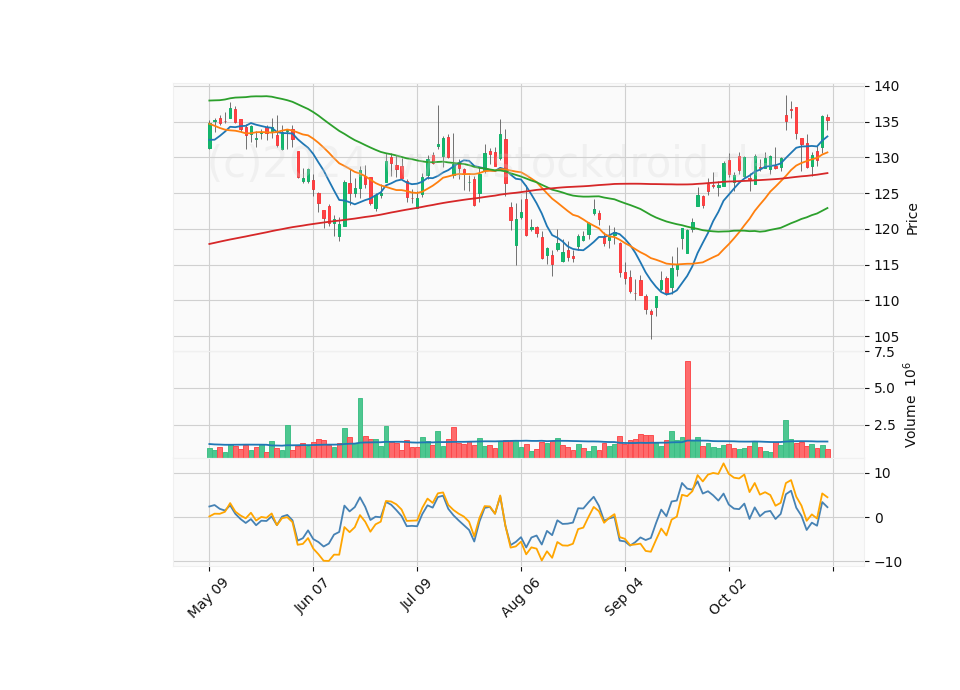Click the tallest green volume bar in June
The width and height of the screenshot is (960, 690).
(361, 428)
